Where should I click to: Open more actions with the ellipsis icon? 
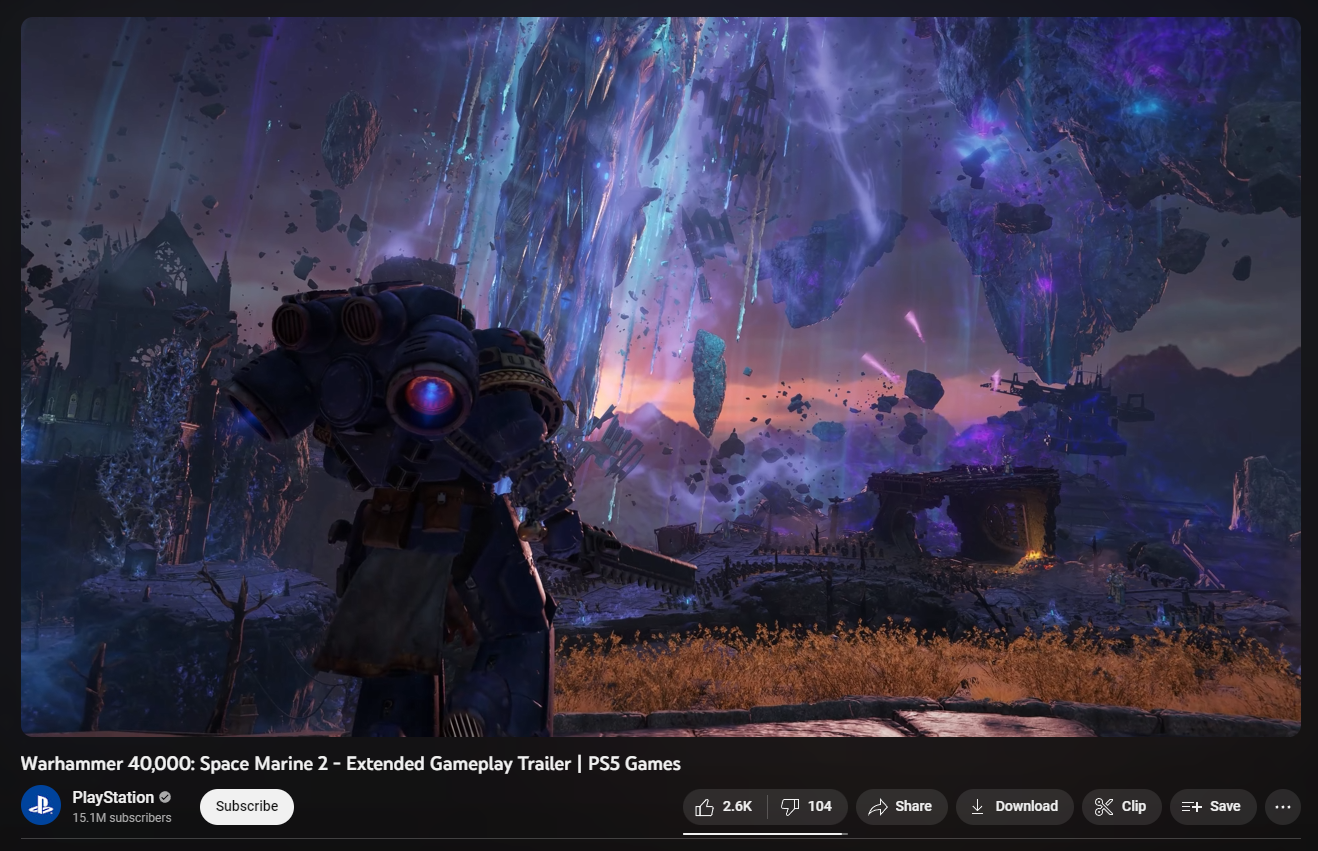tap(1283, 806)
